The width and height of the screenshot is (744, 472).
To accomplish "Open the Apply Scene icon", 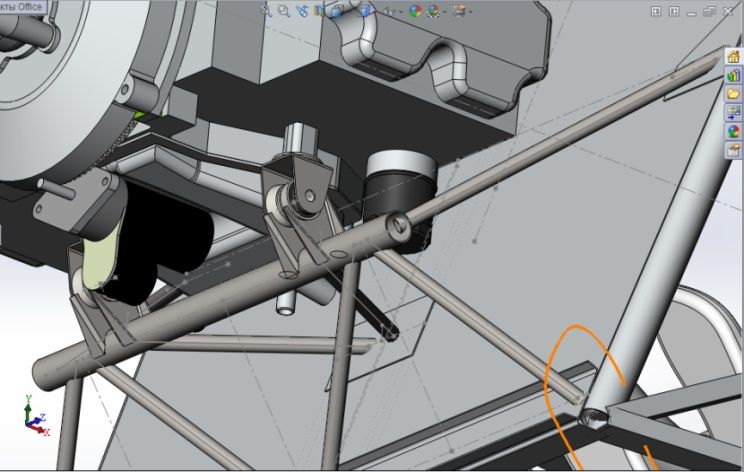I will tap(433, 11).
